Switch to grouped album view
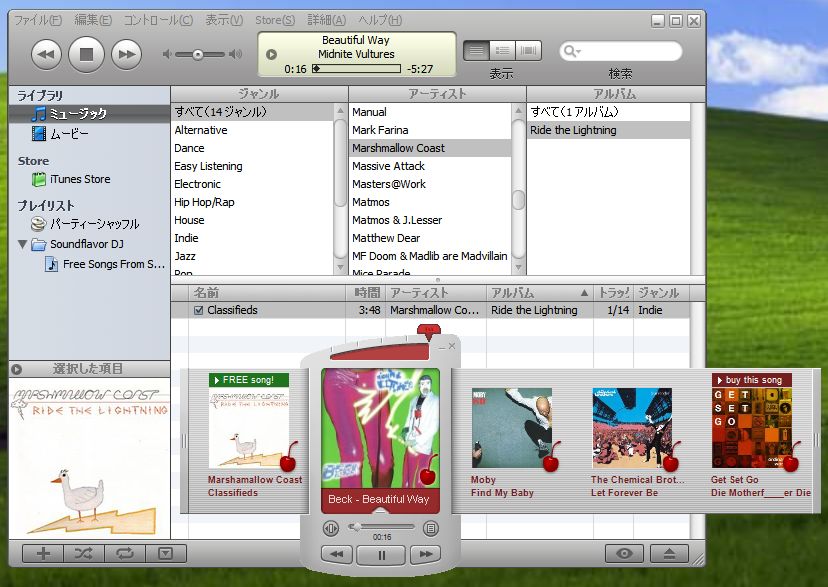Viewport: 828px width, 587px height. pos(502,51)
